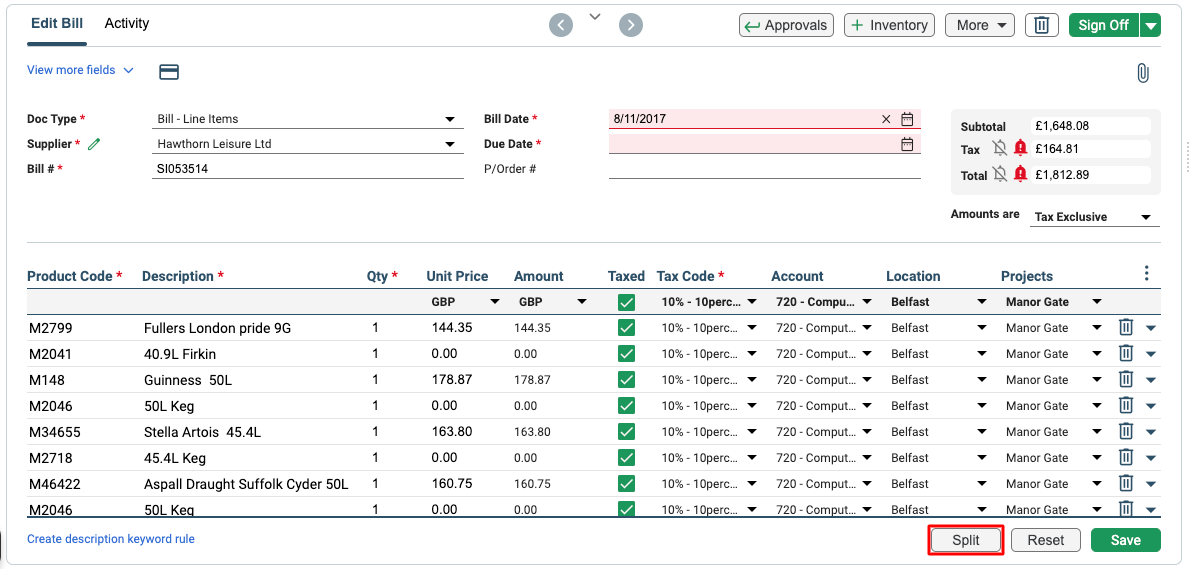Switch to Activity tab
Viewport: 1190px width, 569px height.
[127, 24]
